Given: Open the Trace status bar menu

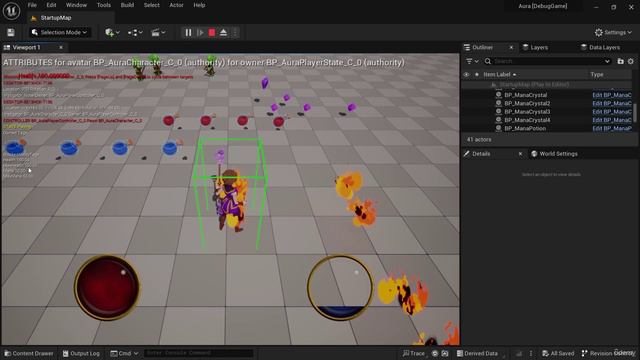Looking at the screenshot, I should tap(413, 353).
